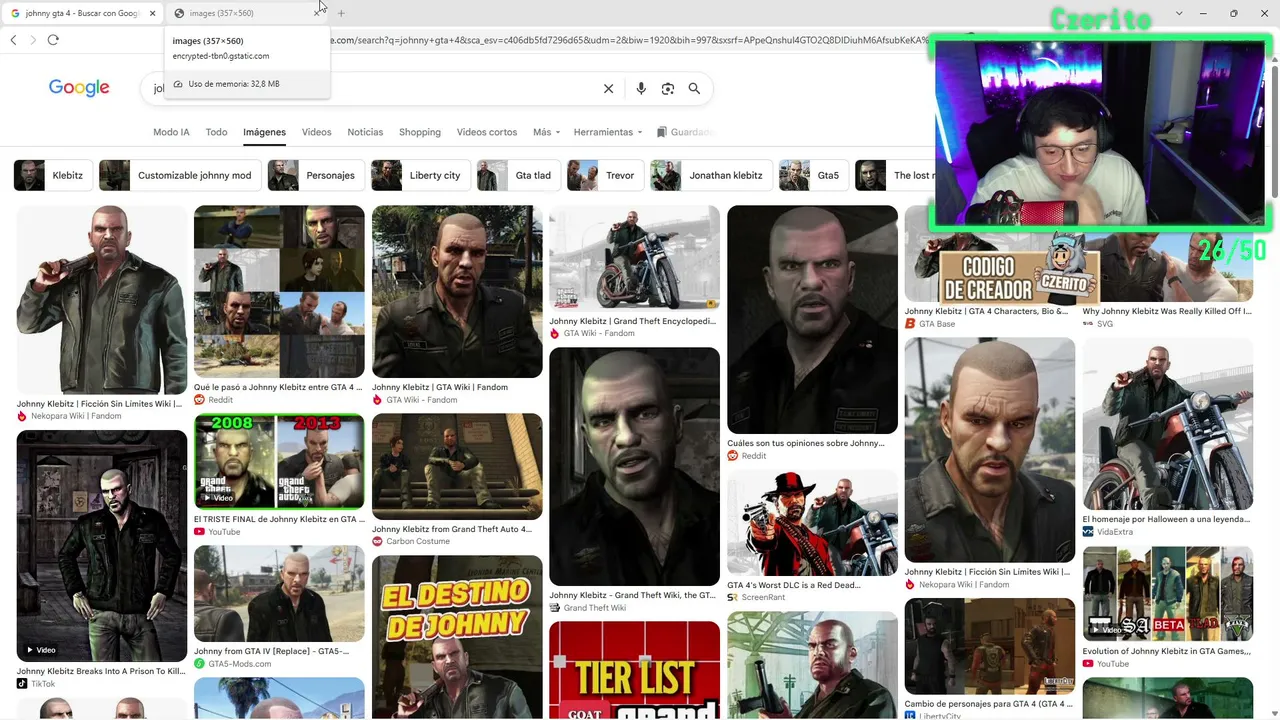Click 'Johnny Klebitz | GTA 4 Characters, Bio' caption

[987, 311]
